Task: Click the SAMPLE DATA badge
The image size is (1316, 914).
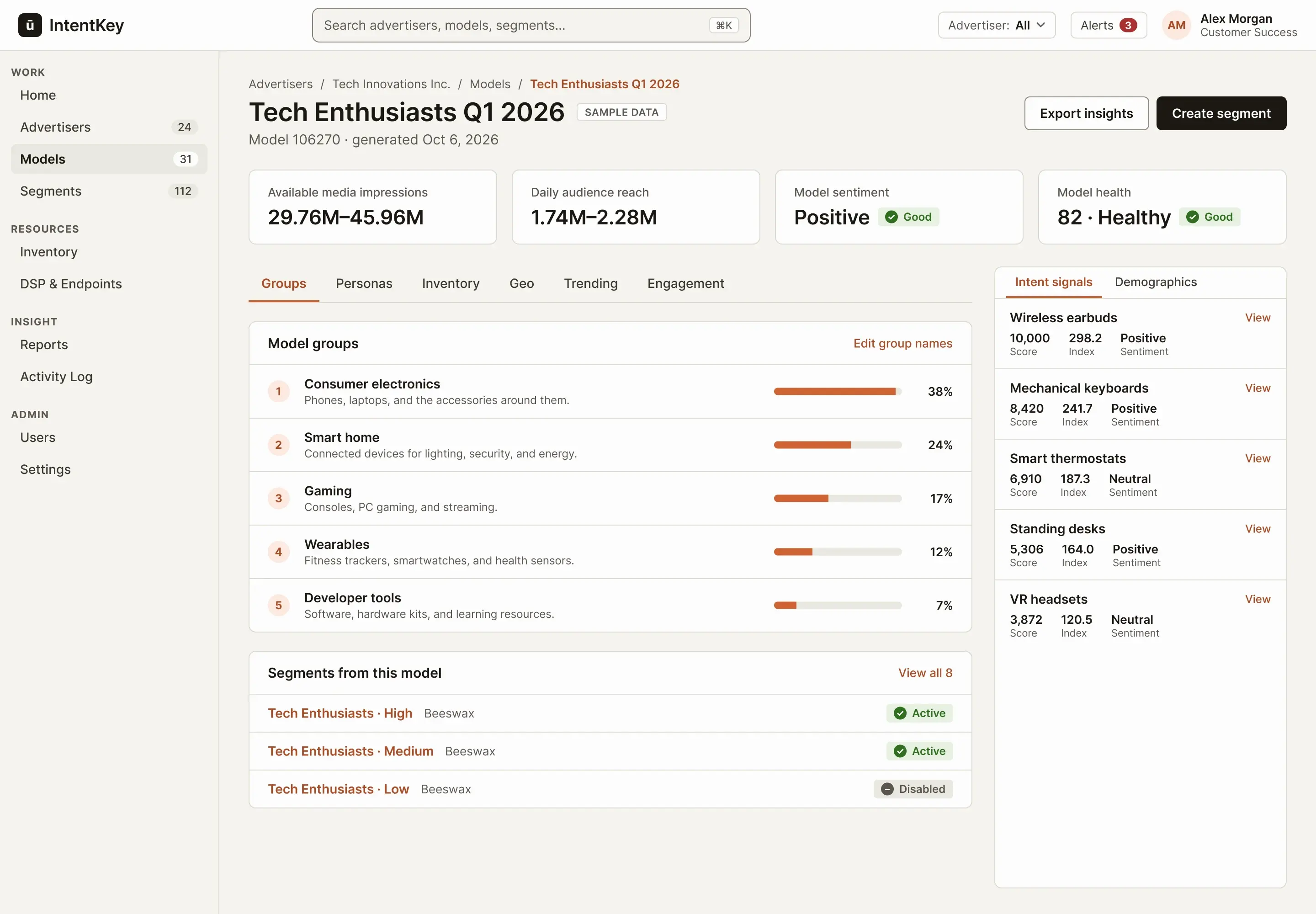Action: click(x=621, y=112)
